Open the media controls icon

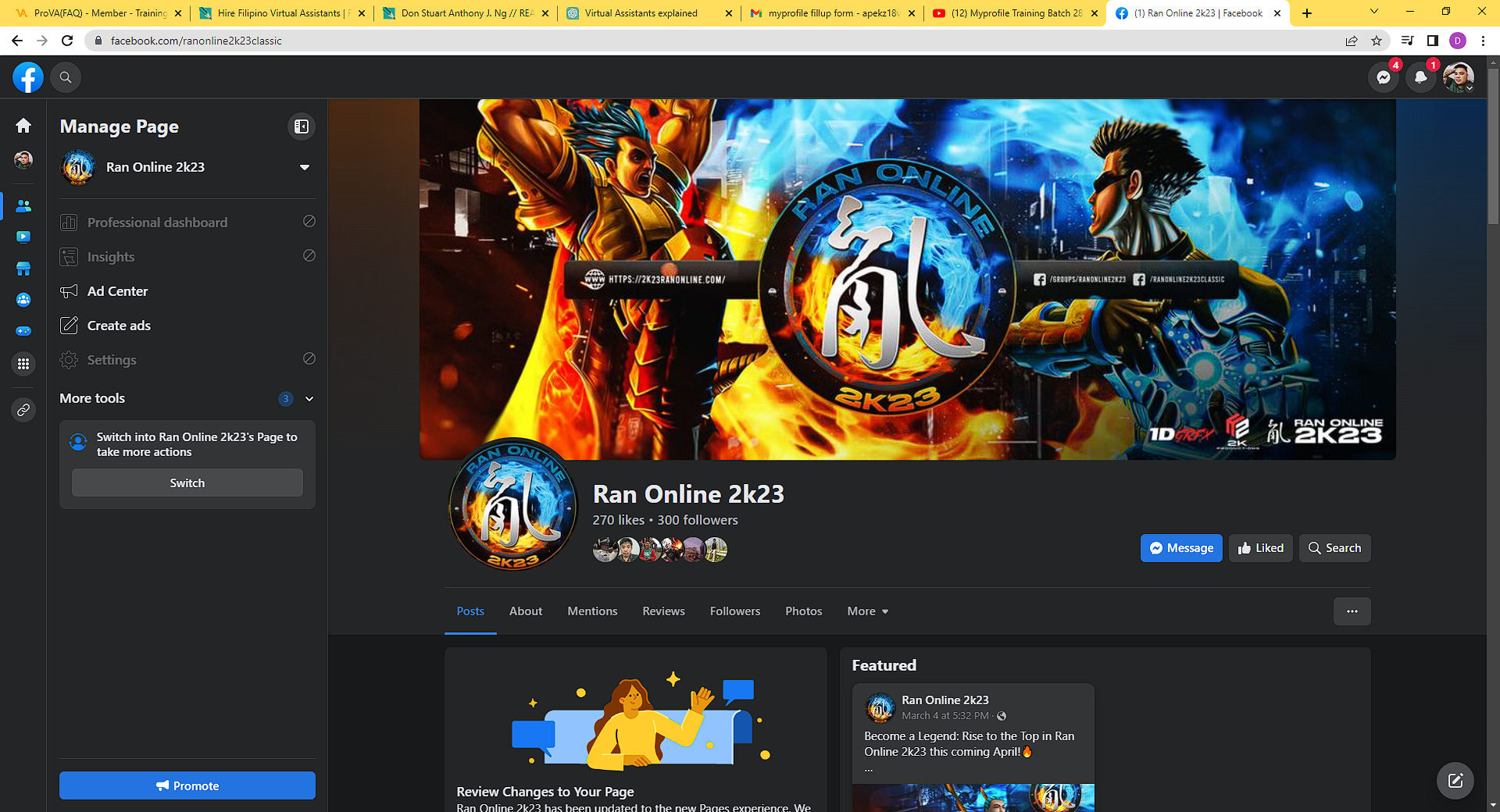[1407, 41]
